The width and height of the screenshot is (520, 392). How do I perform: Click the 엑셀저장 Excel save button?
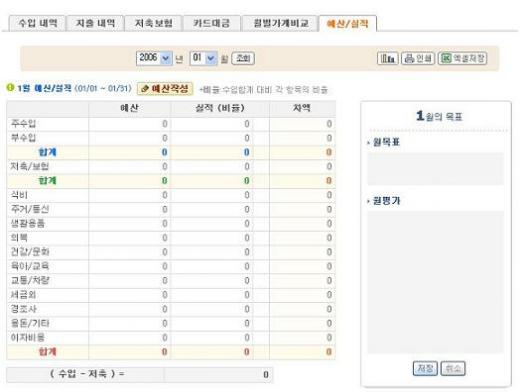pos(462,58)
